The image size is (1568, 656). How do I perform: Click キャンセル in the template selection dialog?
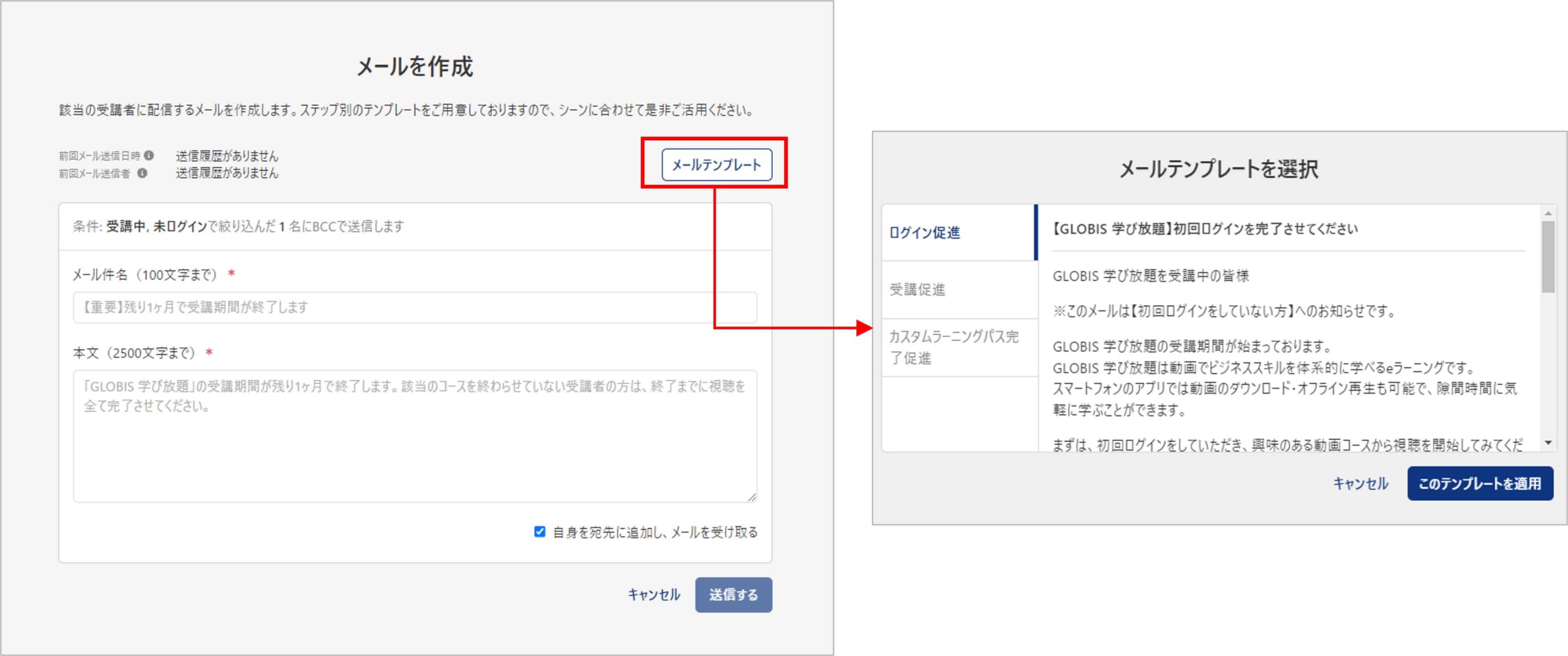click(1360, 483)
